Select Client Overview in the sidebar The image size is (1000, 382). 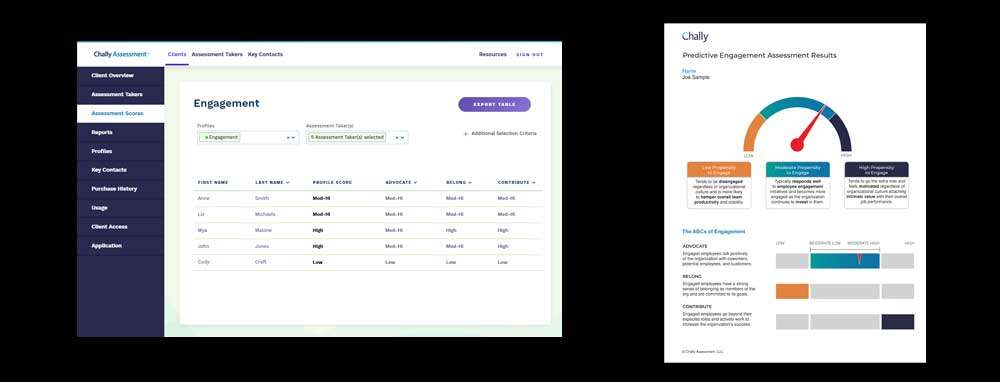pyautogui.click(x=121, y=75)
